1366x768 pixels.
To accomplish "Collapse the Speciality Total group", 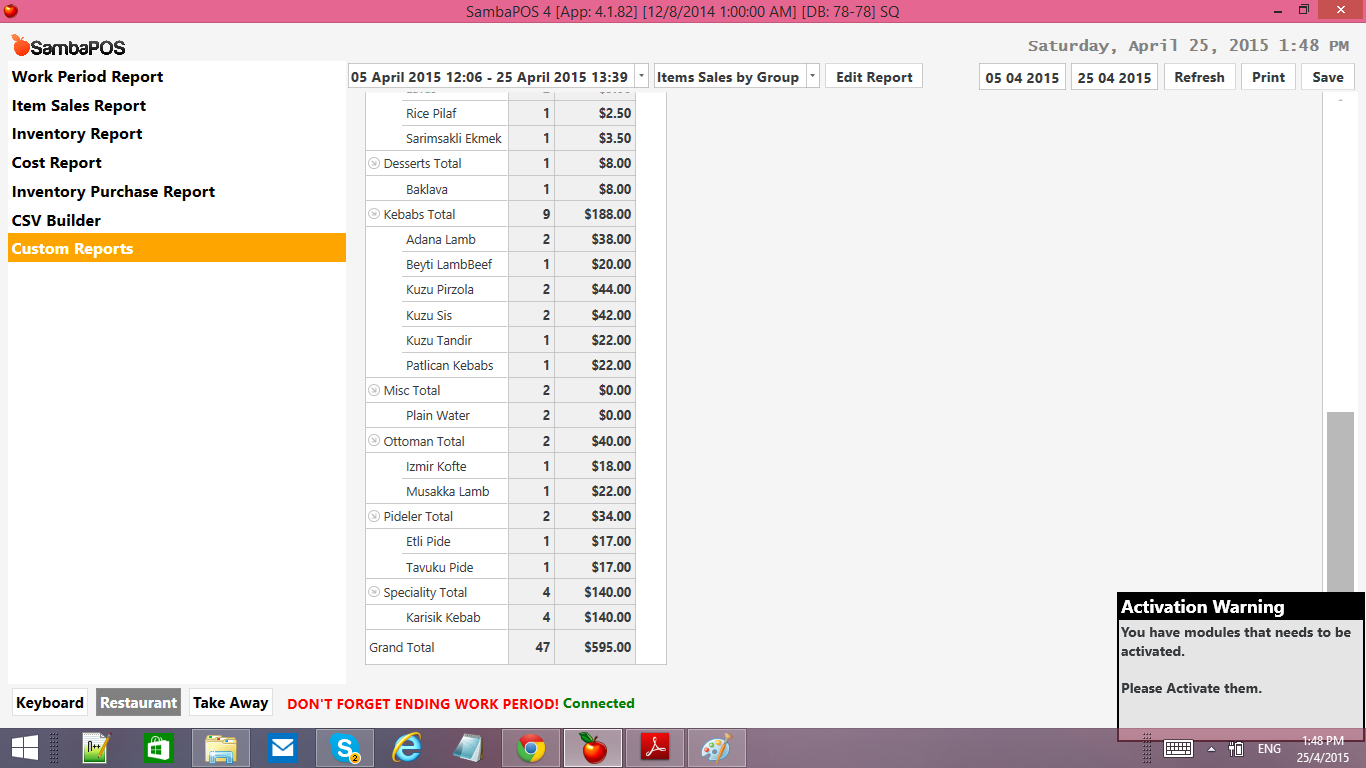I will (375, 591).
